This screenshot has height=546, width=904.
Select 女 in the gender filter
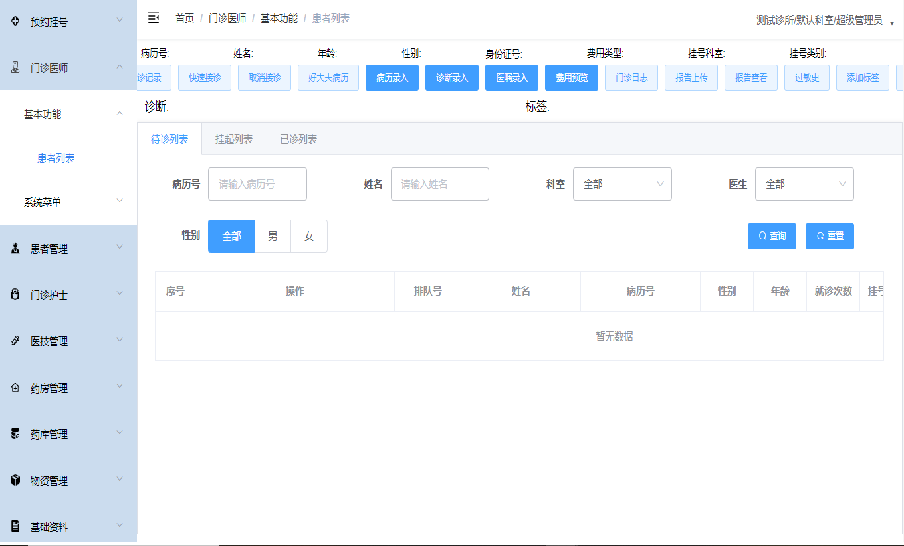pyautogui.click(x=309, y=236)
